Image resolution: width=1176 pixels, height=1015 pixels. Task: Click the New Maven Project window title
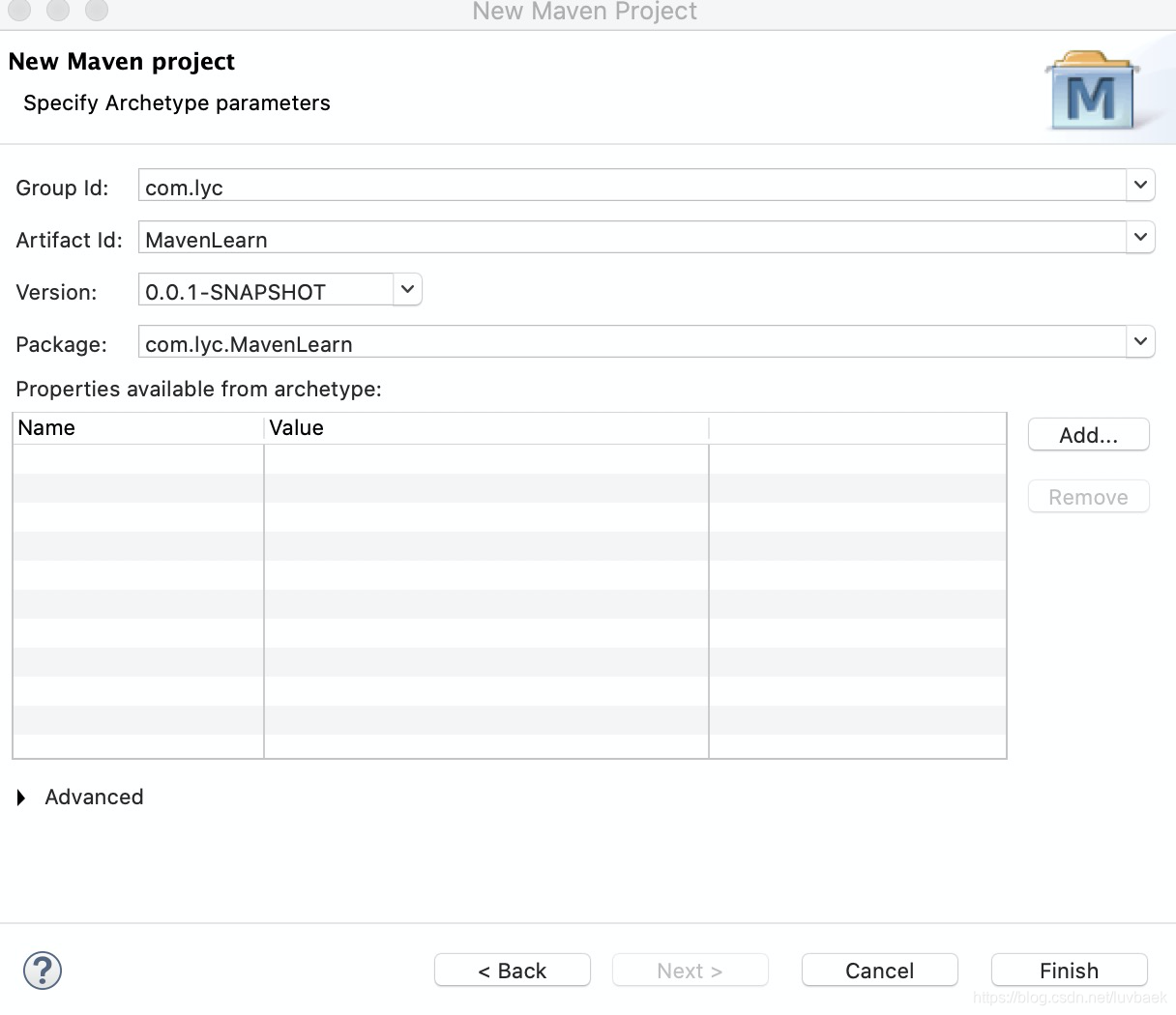[585, 12]
